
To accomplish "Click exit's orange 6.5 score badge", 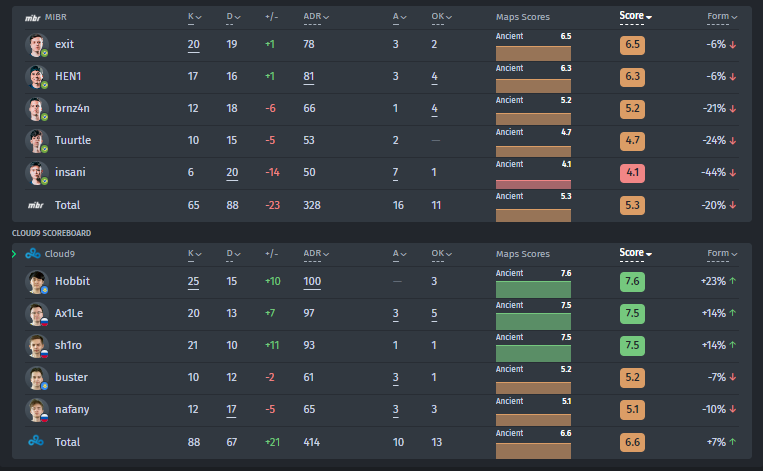I will pyautogui.click(x=632, y=45).
